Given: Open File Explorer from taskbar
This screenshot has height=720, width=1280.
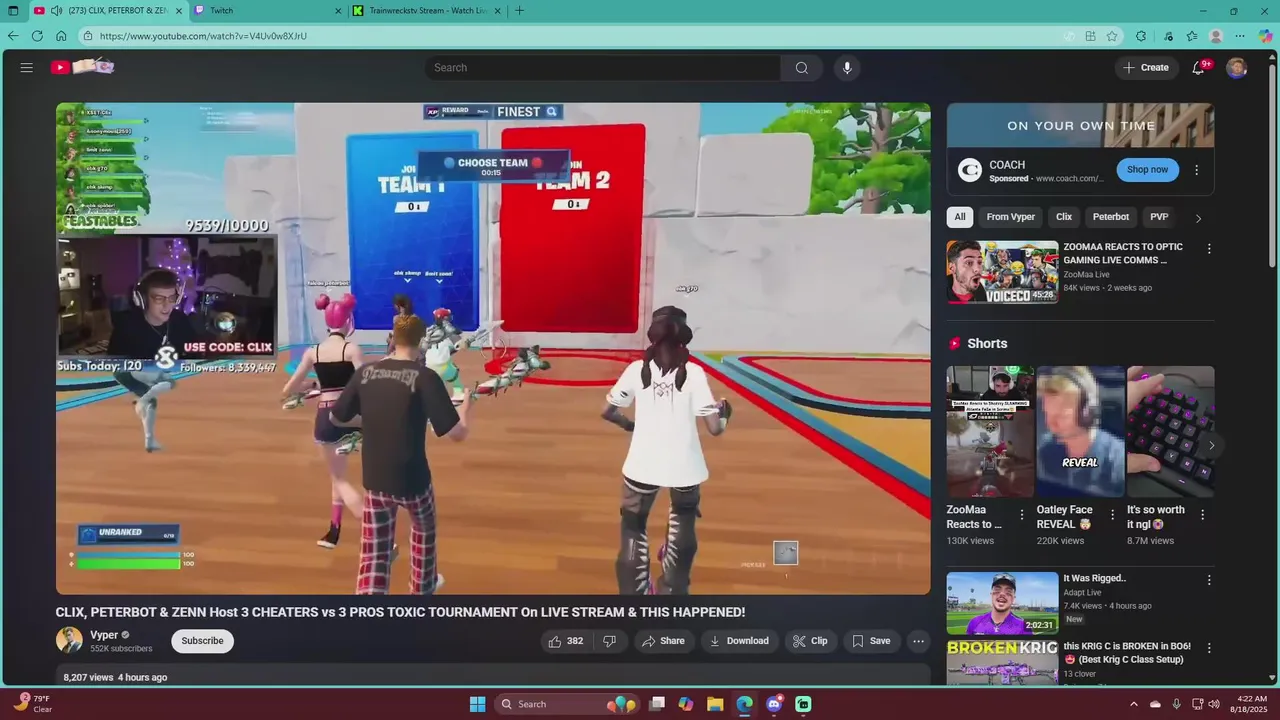Looking at the screenshot, I should click(715, 704).
